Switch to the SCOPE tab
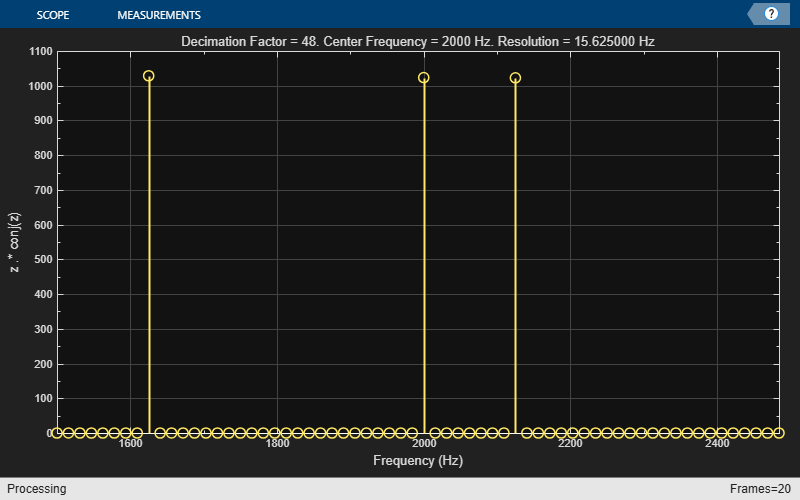800x500 pixels. tap(53, 15)
